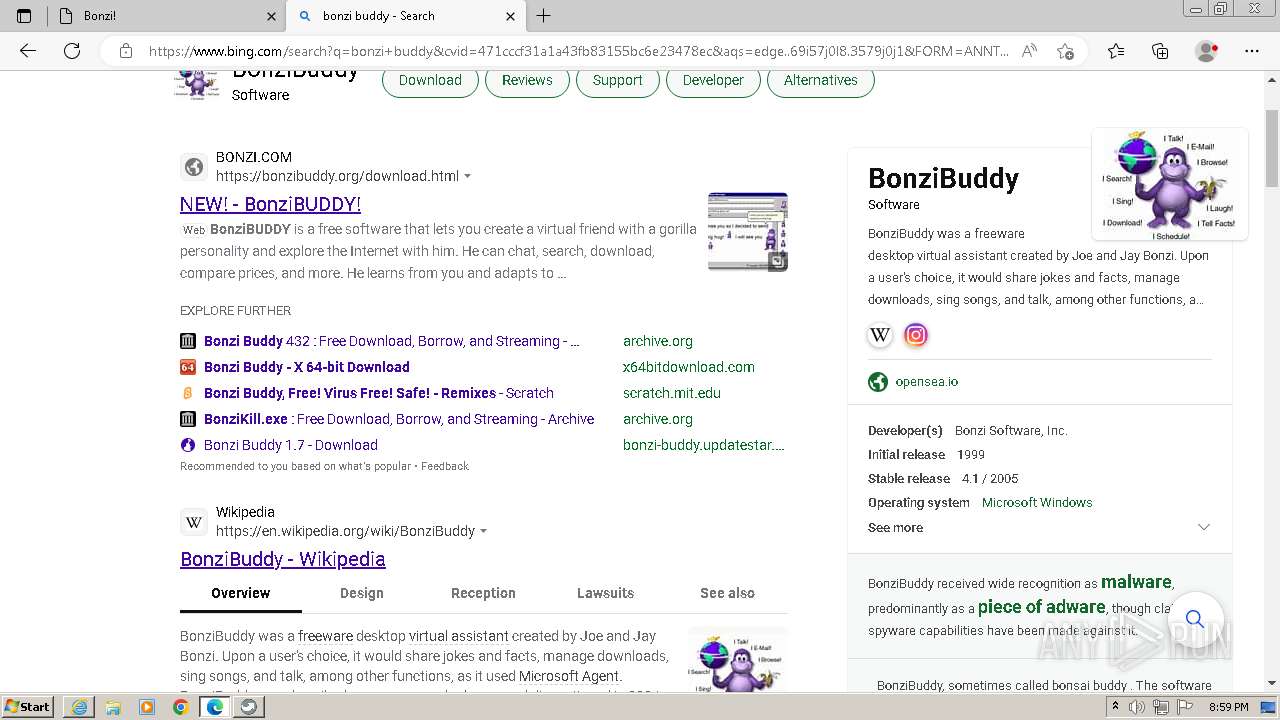Screen dimensions: 1280x720
Task: Switch to the See also tab
Action: pyautogui.click(x=727, y=593)
